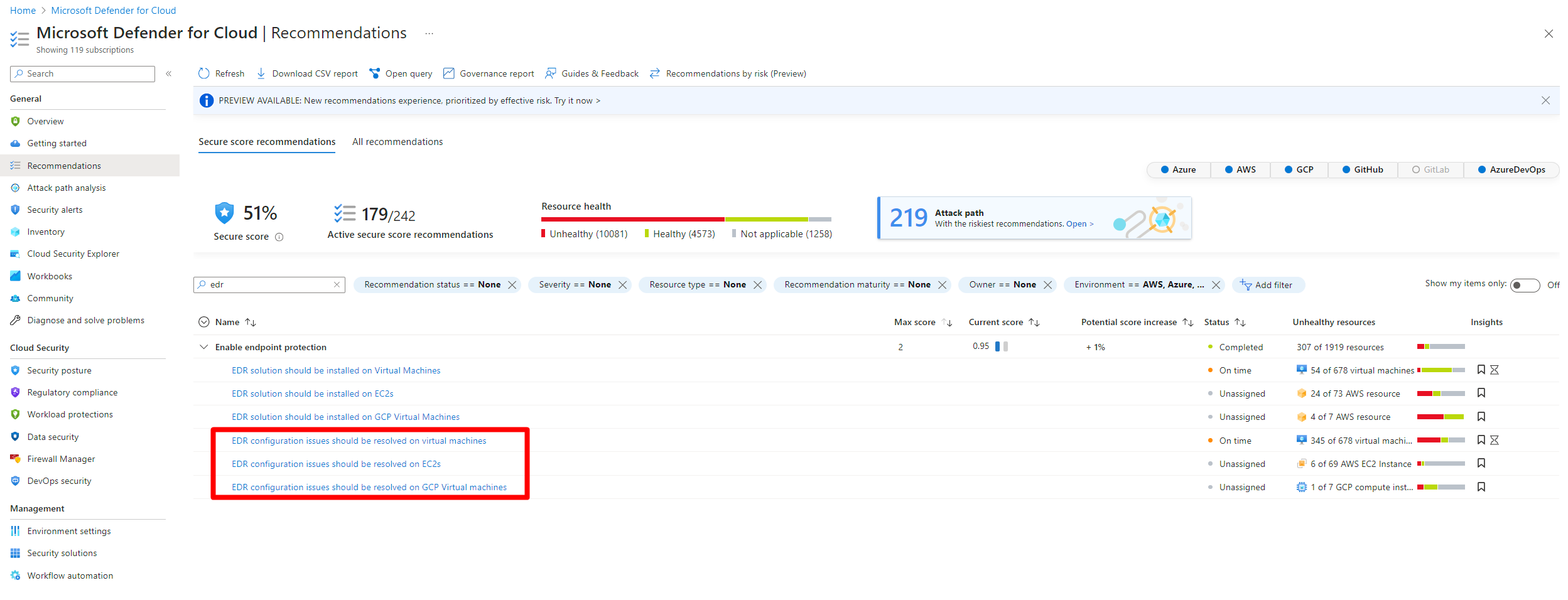
Task: Toggle expand all rows beside Name header
Action: click(x=203, y=322)
